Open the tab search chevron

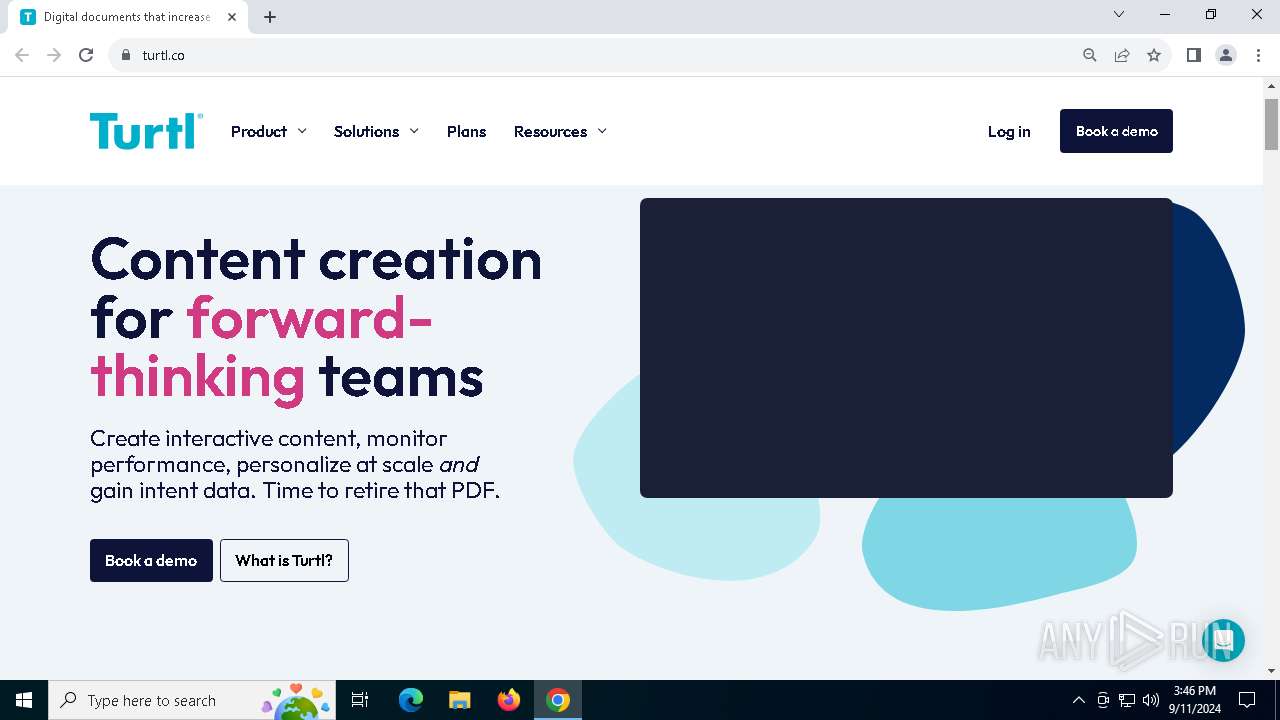click(x=1119, y=14)
